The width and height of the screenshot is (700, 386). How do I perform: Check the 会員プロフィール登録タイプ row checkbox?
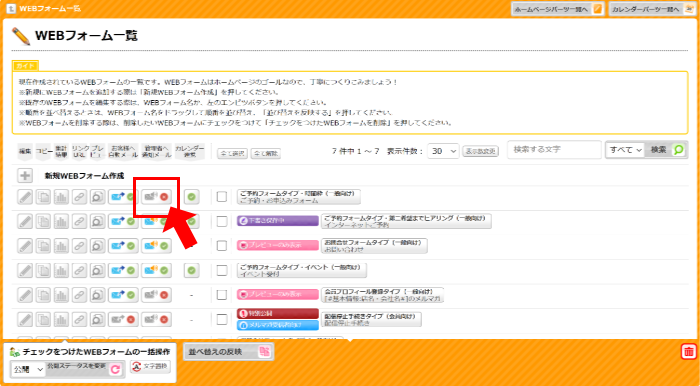coord(222,295)
